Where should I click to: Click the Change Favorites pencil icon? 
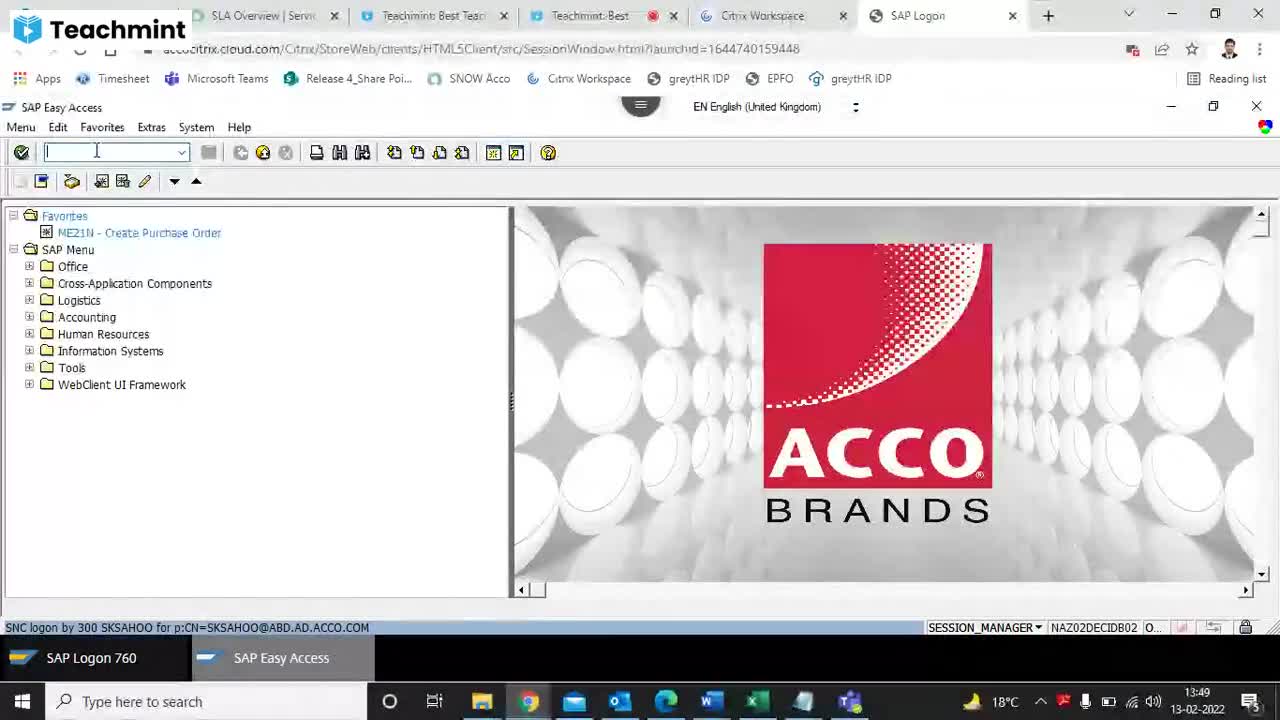pyautogui.click(x=145, y=181)
